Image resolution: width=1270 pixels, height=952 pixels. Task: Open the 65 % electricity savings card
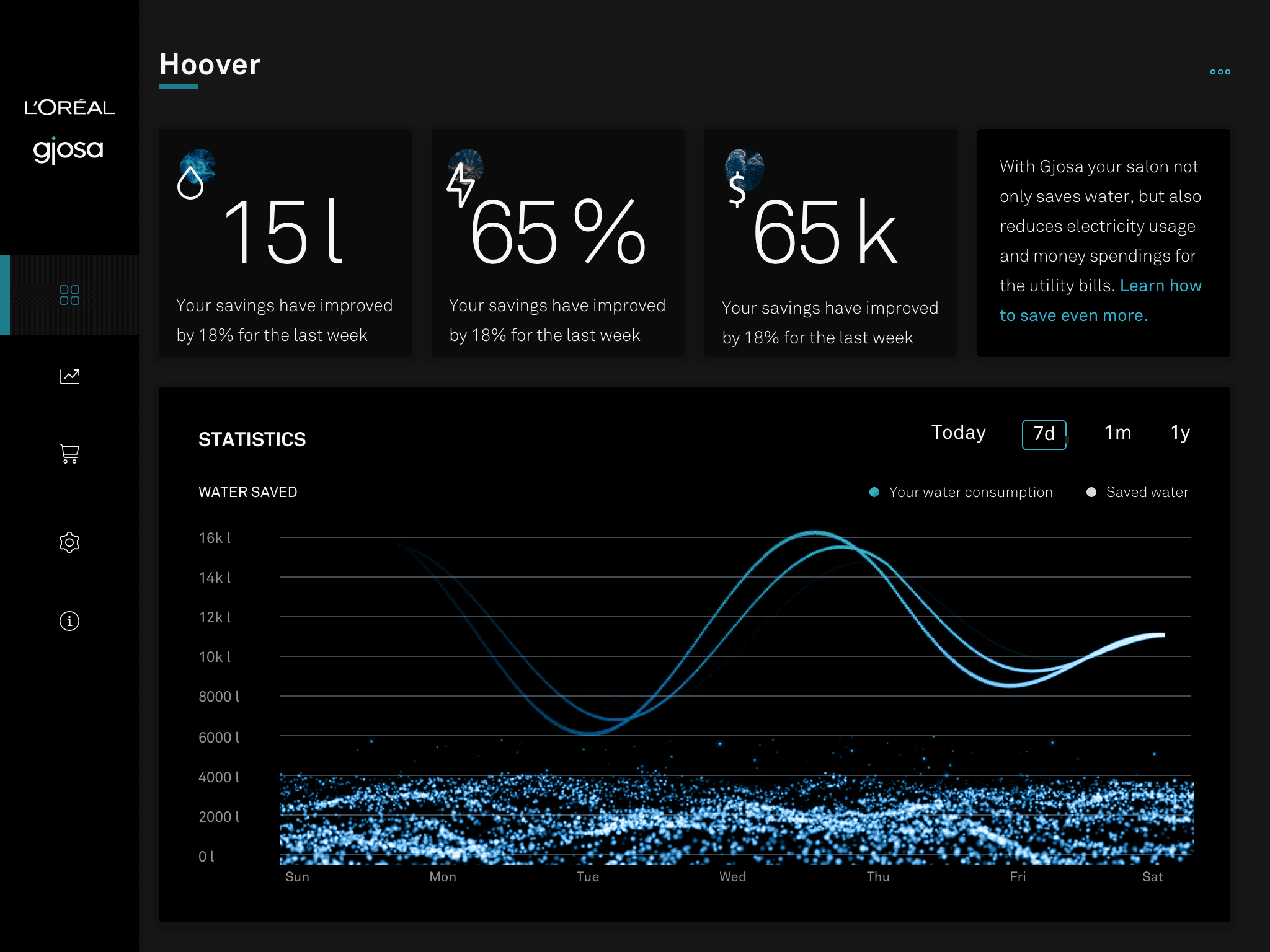pyautogui.click(x=558, y=243)
